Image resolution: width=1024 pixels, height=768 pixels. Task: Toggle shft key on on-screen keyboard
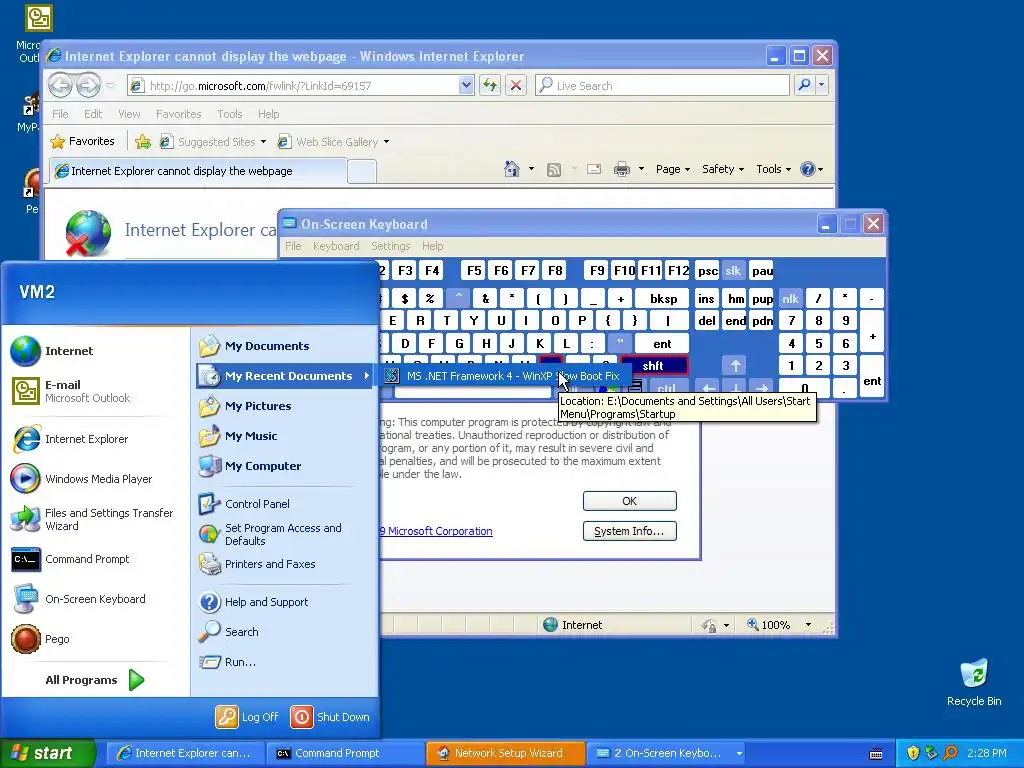(x=654, y=365)
